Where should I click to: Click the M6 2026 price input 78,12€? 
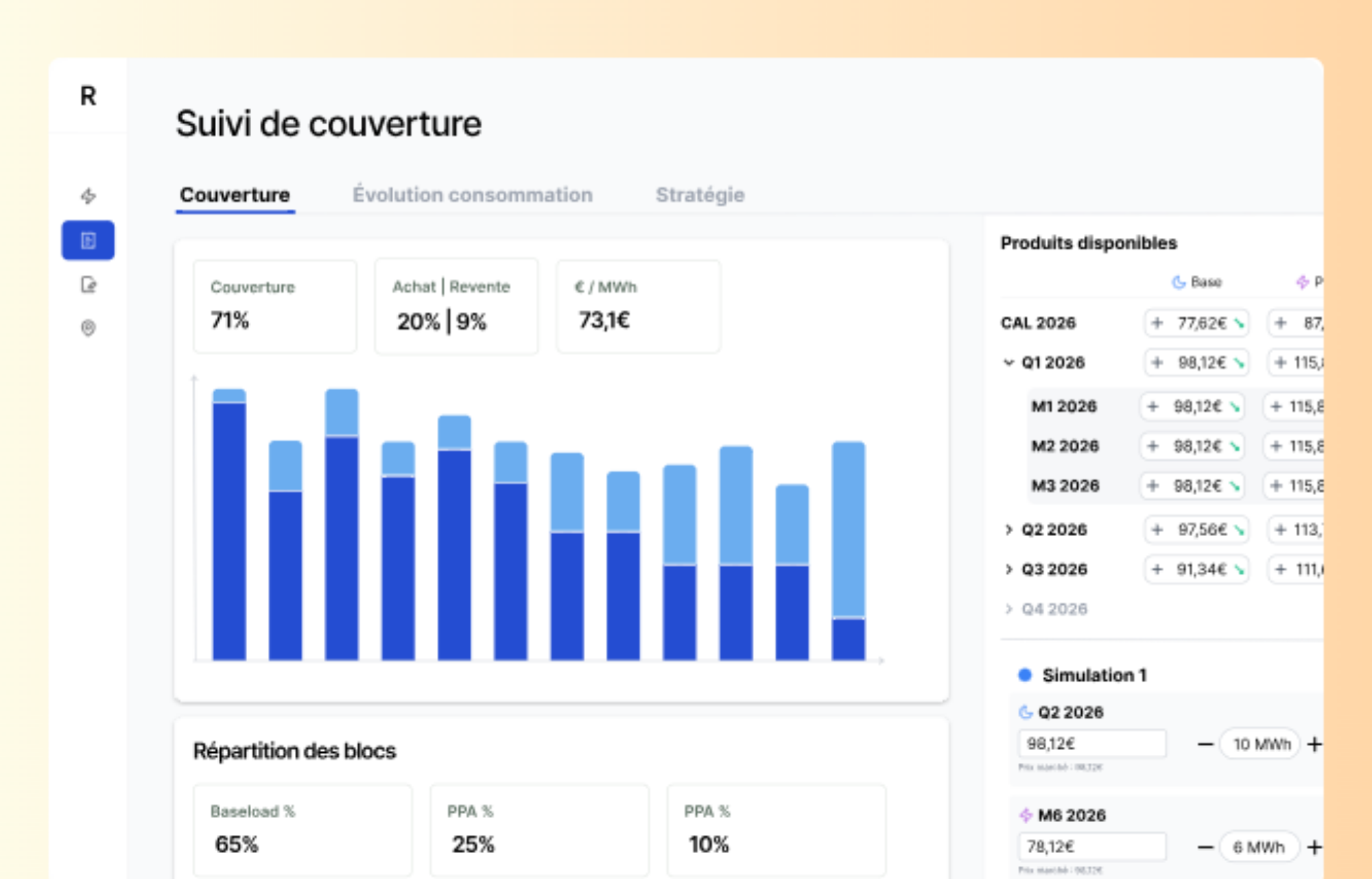1091,847
